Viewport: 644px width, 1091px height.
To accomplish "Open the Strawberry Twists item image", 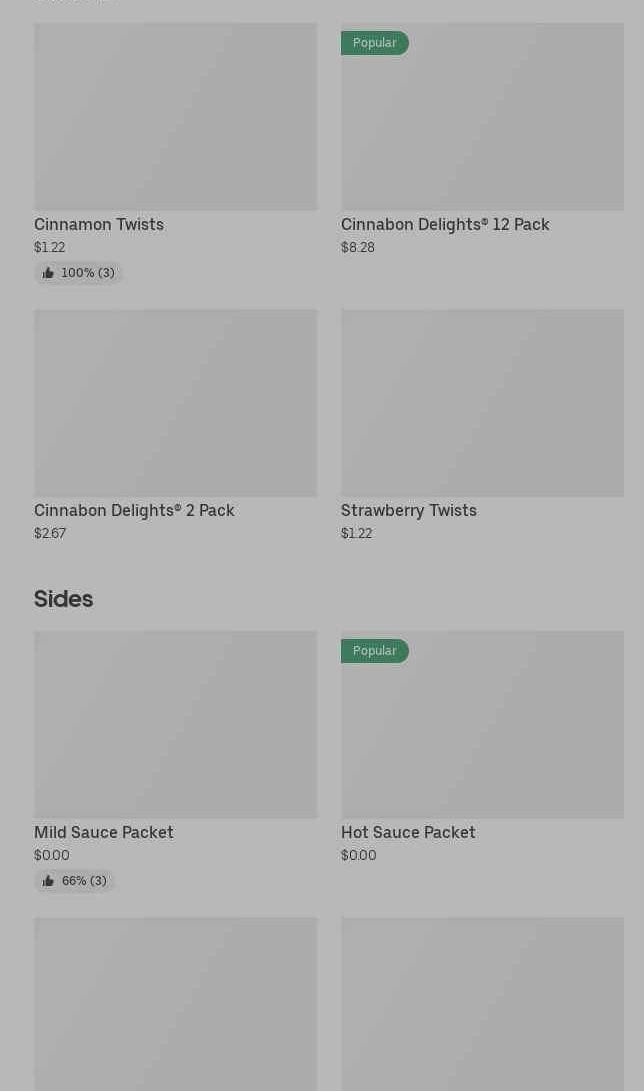I will (x=482, y=403).
